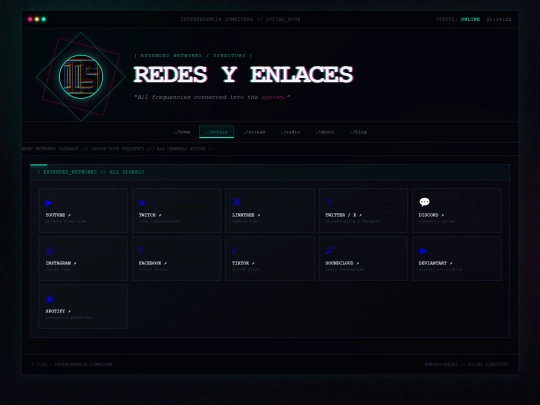The width and height of the screenshot is (540, 405).
Task: Open the LINKTREE link title
Action: [x=243, y=215]
